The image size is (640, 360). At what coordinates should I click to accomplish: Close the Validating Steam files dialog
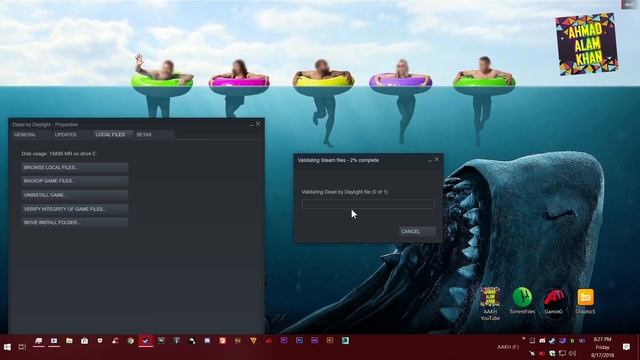437,160
